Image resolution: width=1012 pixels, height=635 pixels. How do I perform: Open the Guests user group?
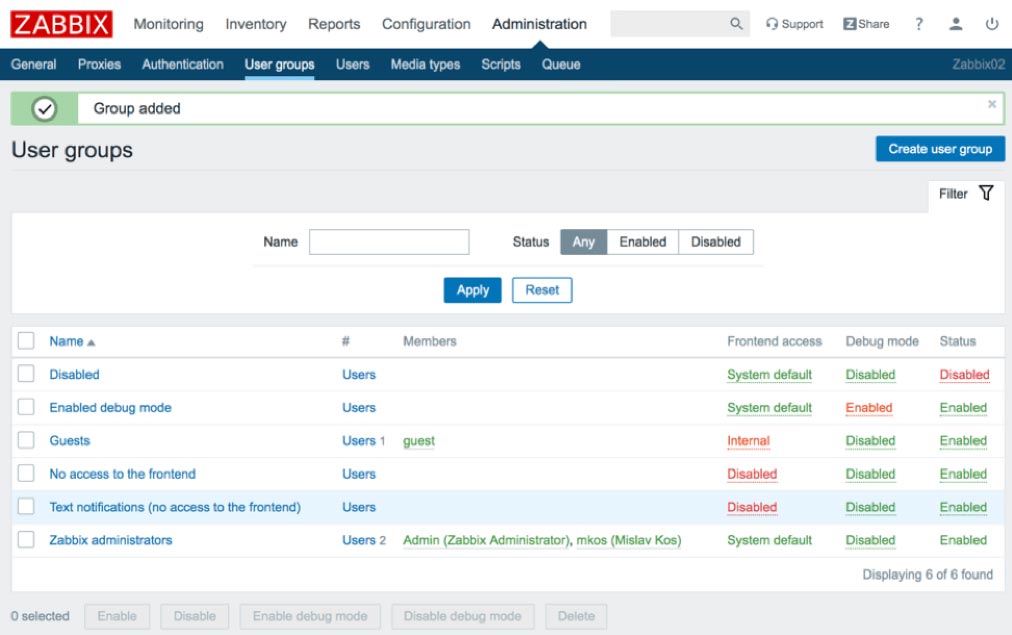70,441
